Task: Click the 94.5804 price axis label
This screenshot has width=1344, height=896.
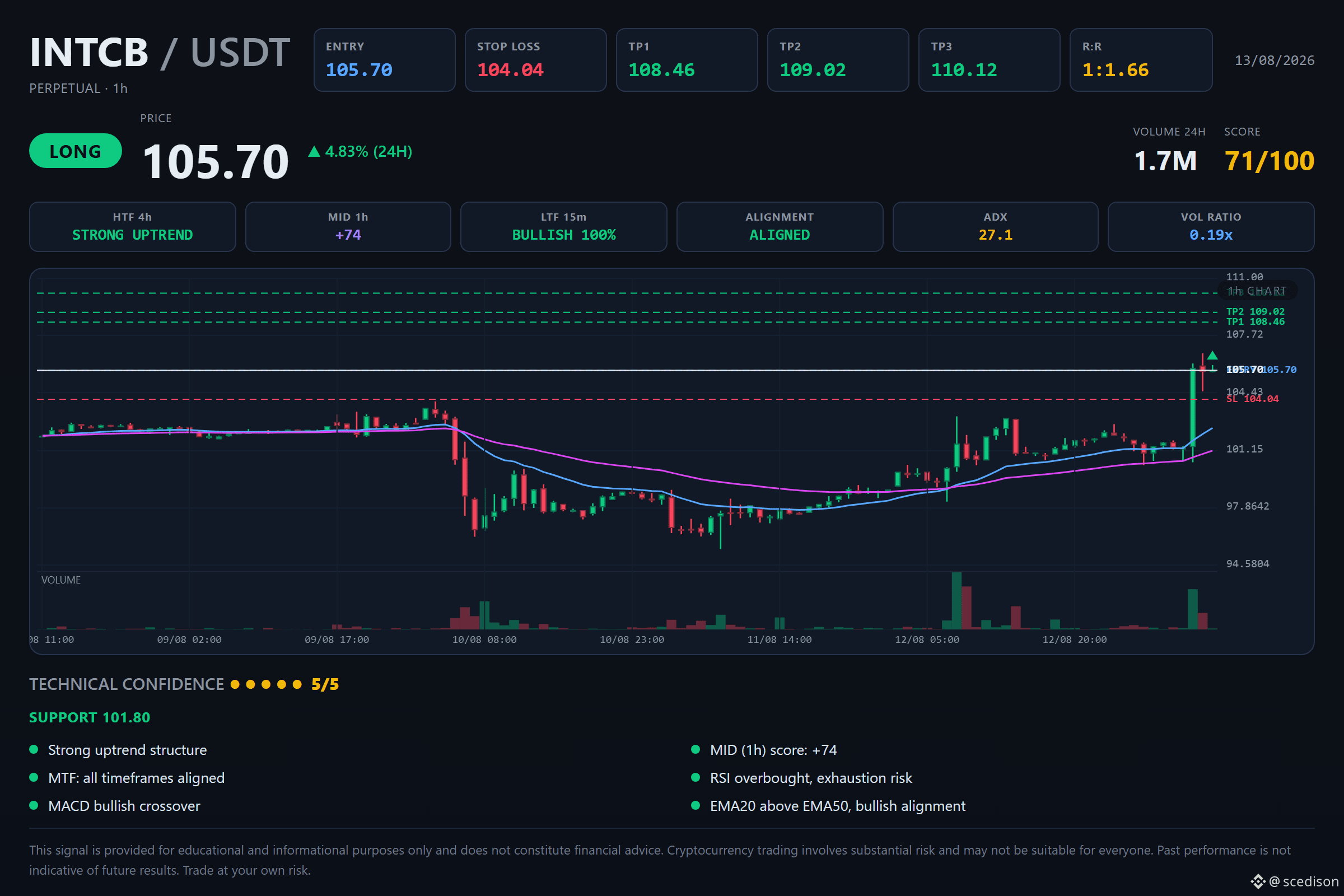Action: (1248, 564)
